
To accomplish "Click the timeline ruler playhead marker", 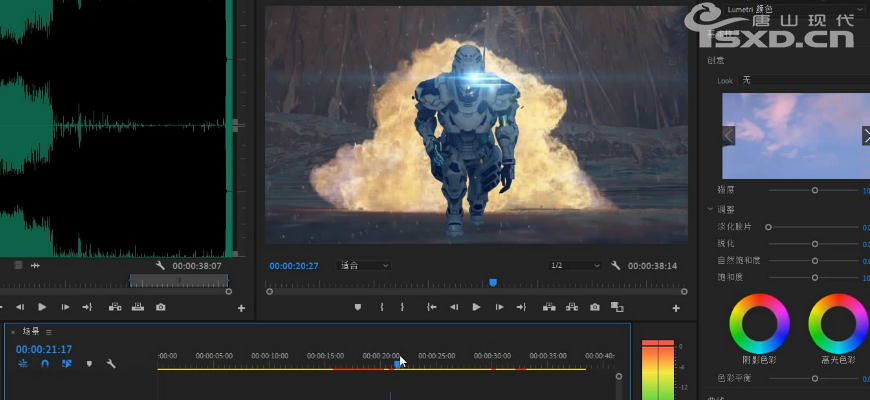I will (397, 363).
